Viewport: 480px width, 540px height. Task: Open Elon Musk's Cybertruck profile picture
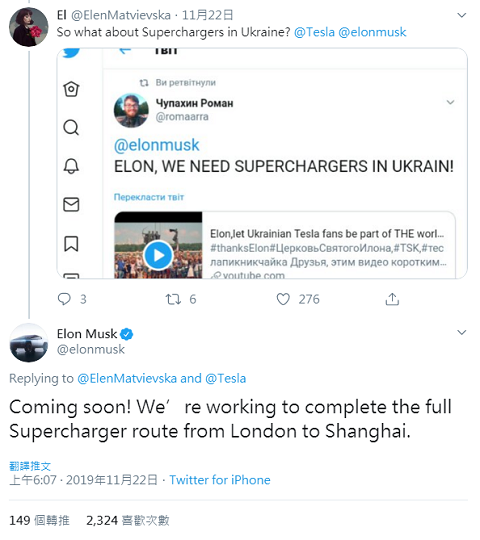point(29,343)
